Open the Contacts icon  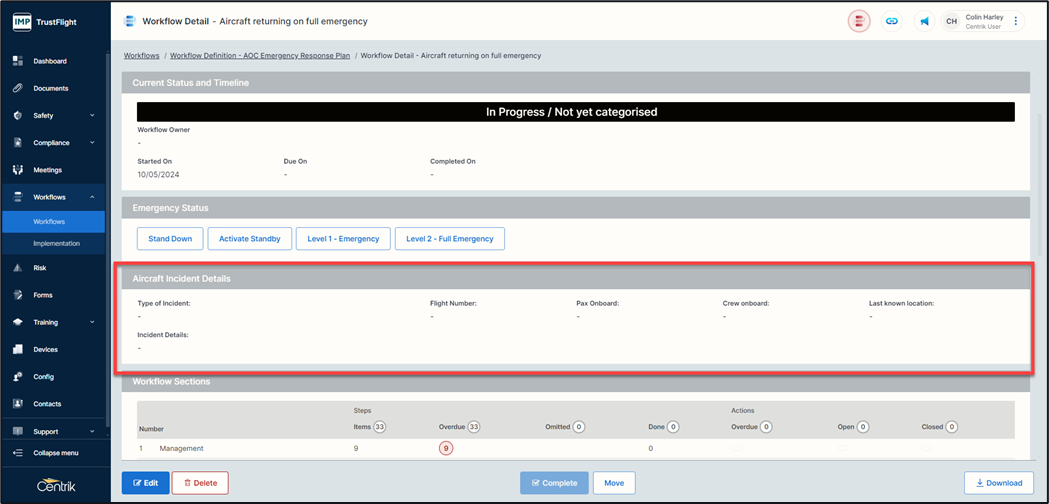tap(19, 404)
